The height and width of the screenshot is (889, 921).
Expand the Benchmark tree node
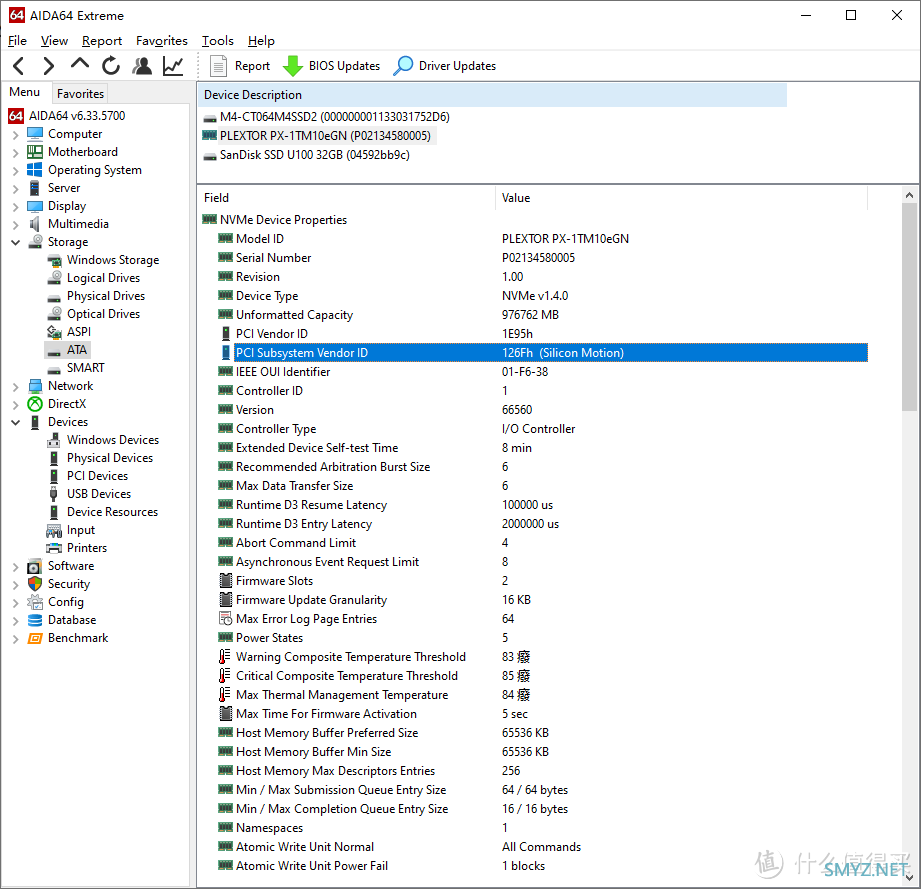pyautogui.click(x=15, y=639)
